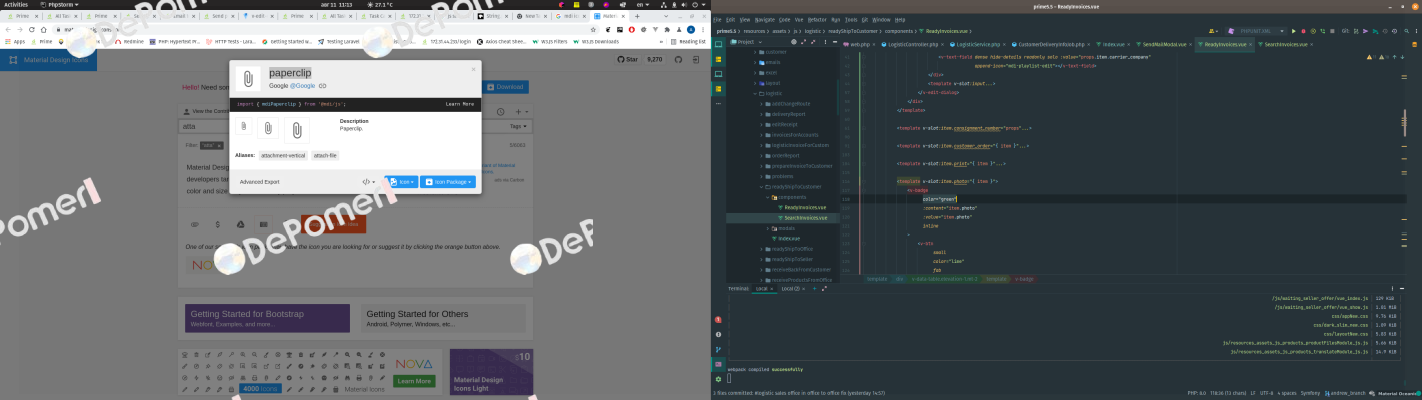Select the smallest paperclip preview thumbnail
Viewport: 1422px width, 400px height.
pyautogui.click(x=243, y=126)
